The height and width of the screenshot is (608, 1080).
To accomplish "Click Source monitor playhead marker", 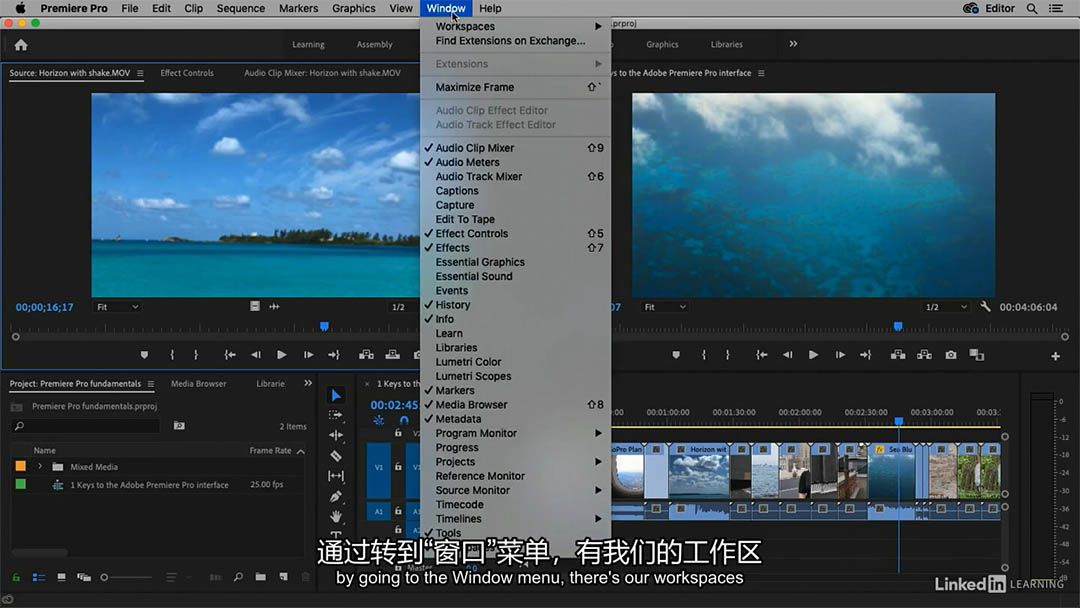I will 324,326.
